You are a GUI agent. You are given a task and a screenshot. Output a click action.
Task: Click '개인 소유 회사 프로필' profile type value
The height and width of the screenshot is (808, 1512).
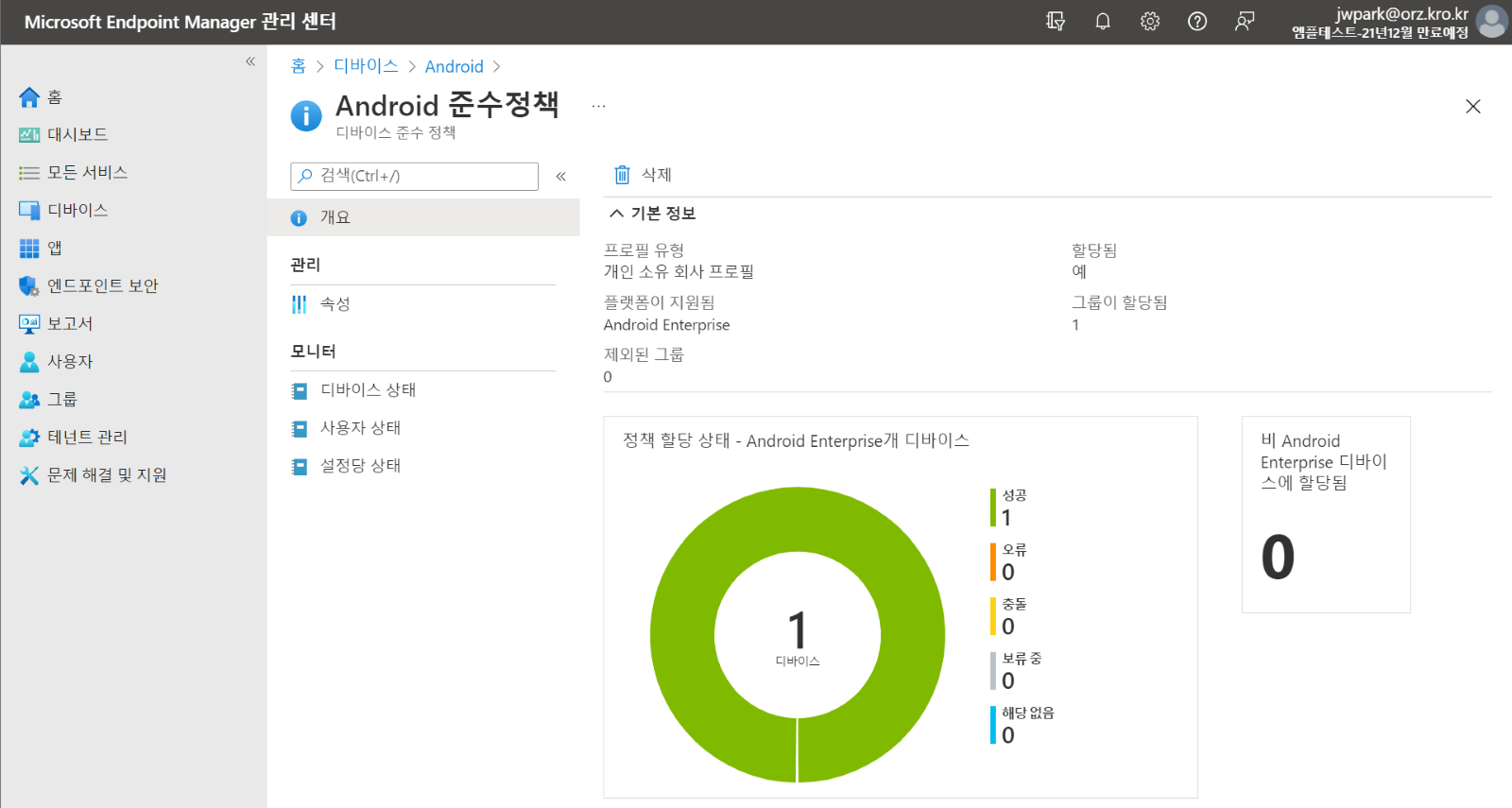point(679,272)
